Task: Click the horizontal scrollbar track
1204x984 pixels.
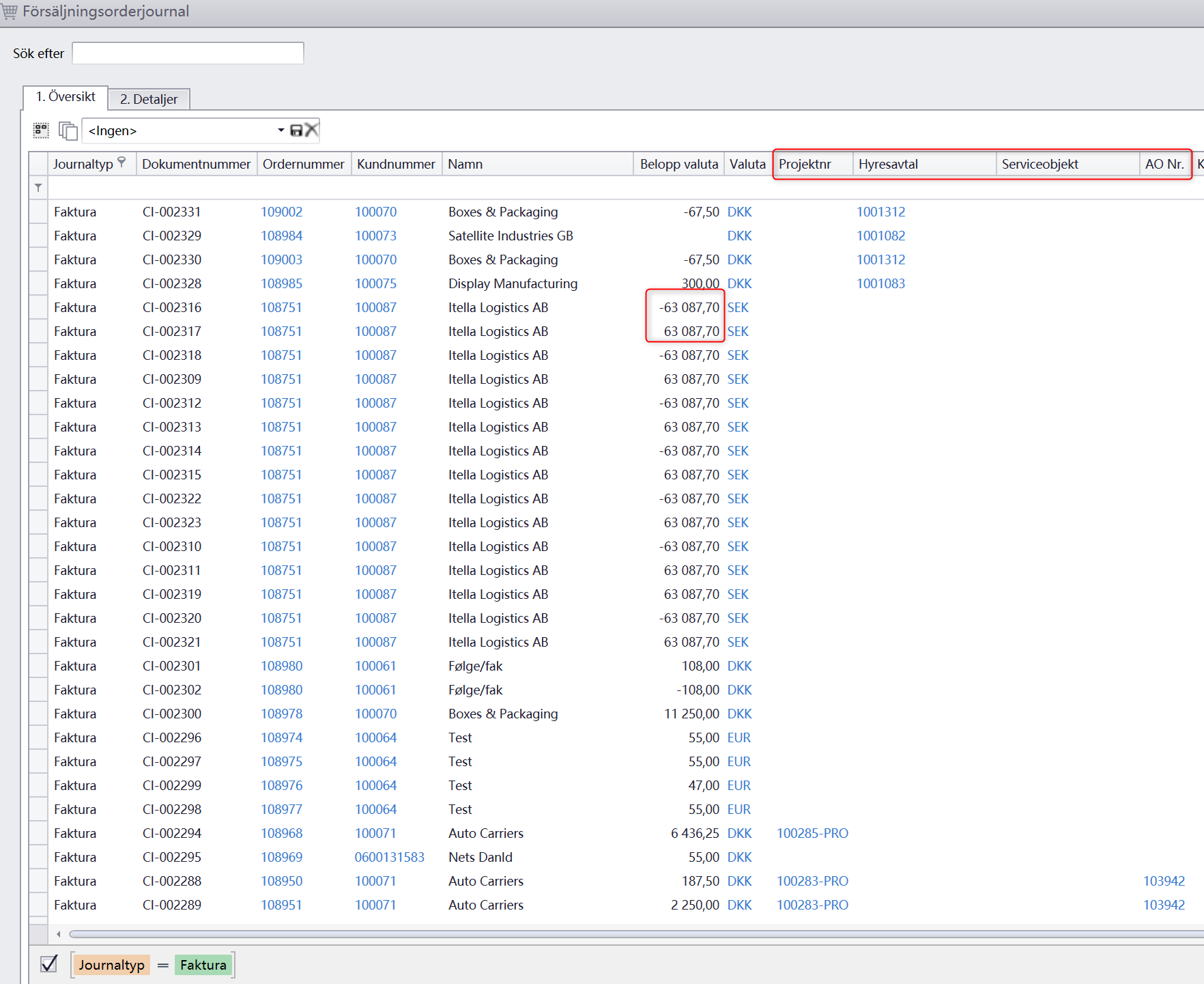Action: pyautogui.click(x=635, y=934)
